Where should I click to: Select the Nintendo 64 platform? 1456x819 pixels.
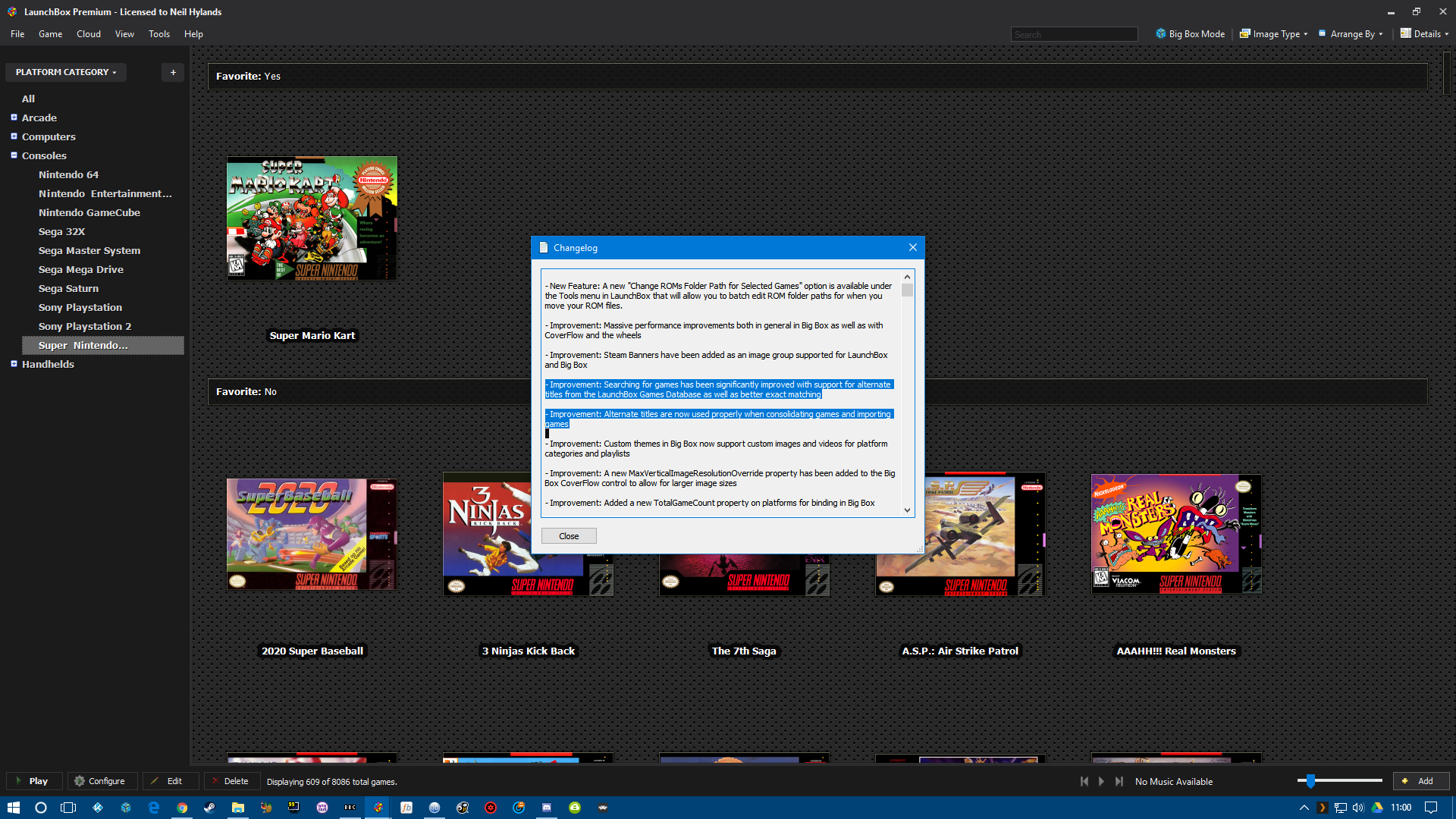pyautogui.click(x=68, y=174)
